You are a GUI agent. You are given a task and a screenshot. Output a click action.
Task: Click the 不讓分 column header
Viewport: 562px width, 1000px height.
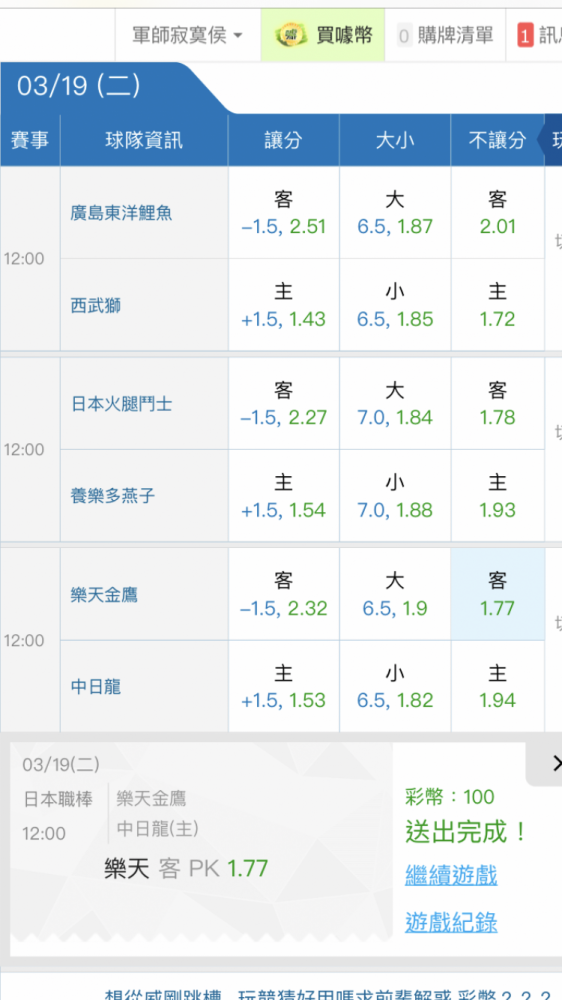click(498, 140)
